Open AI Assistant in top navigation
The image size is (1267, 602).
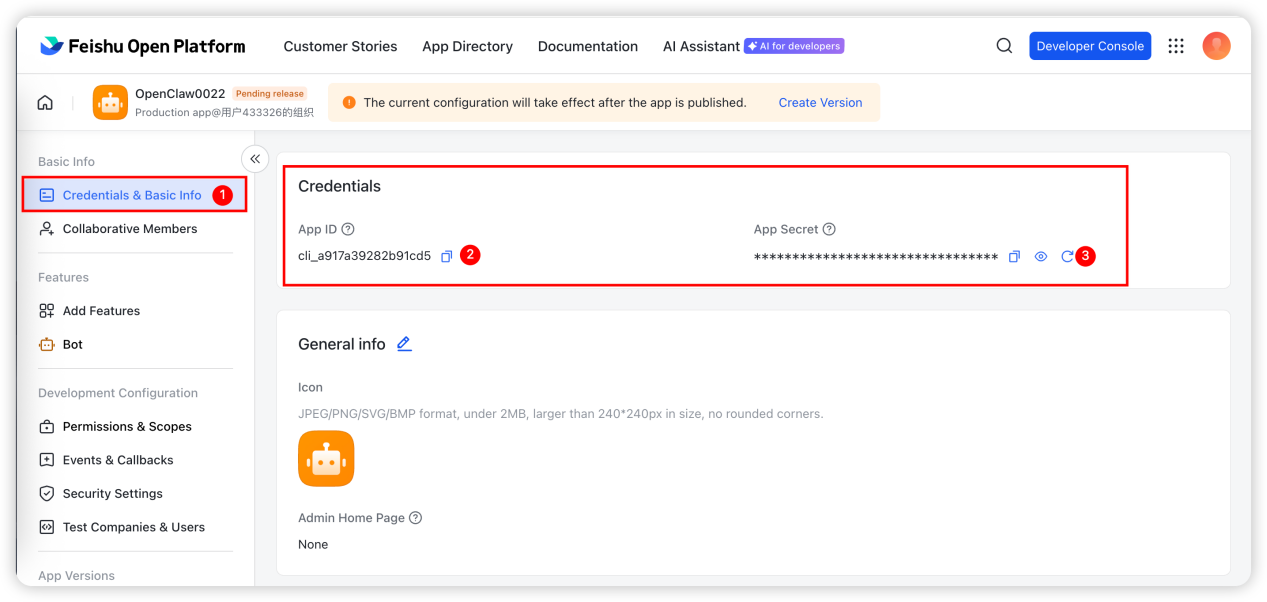click(x=701, y=46)
